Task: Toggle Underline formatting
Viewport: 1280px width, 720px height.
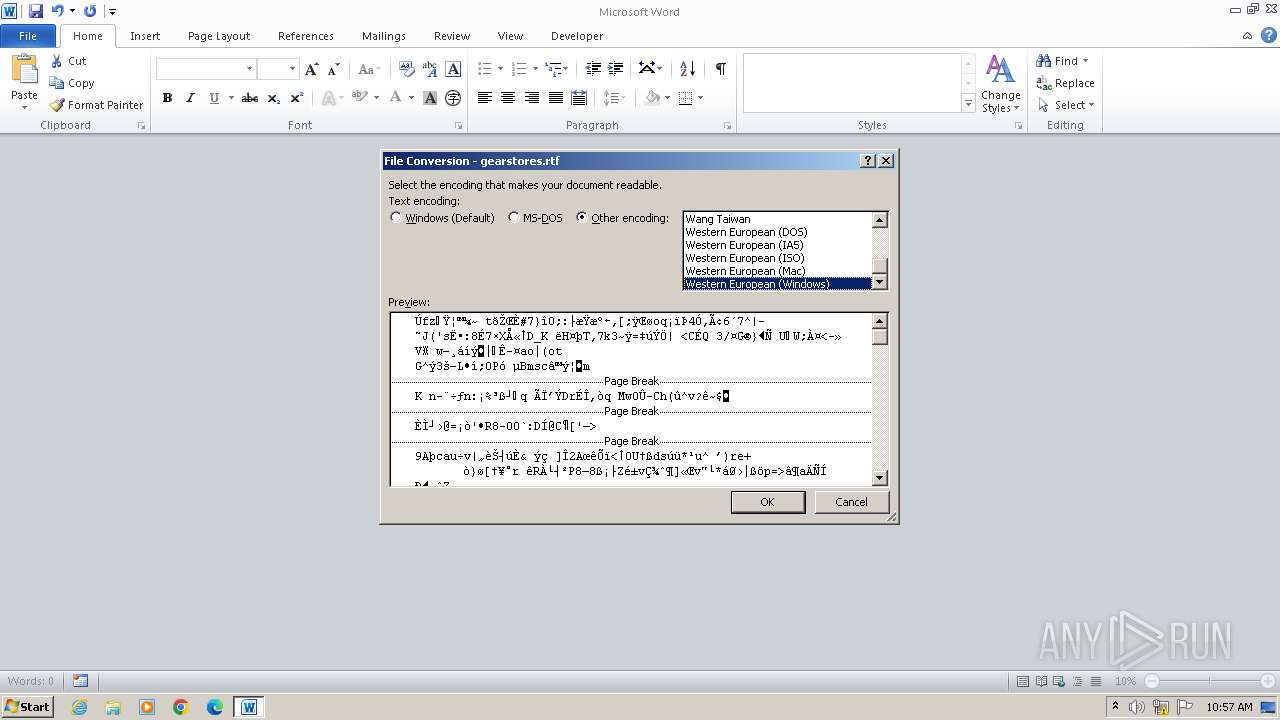Action: 214,98
